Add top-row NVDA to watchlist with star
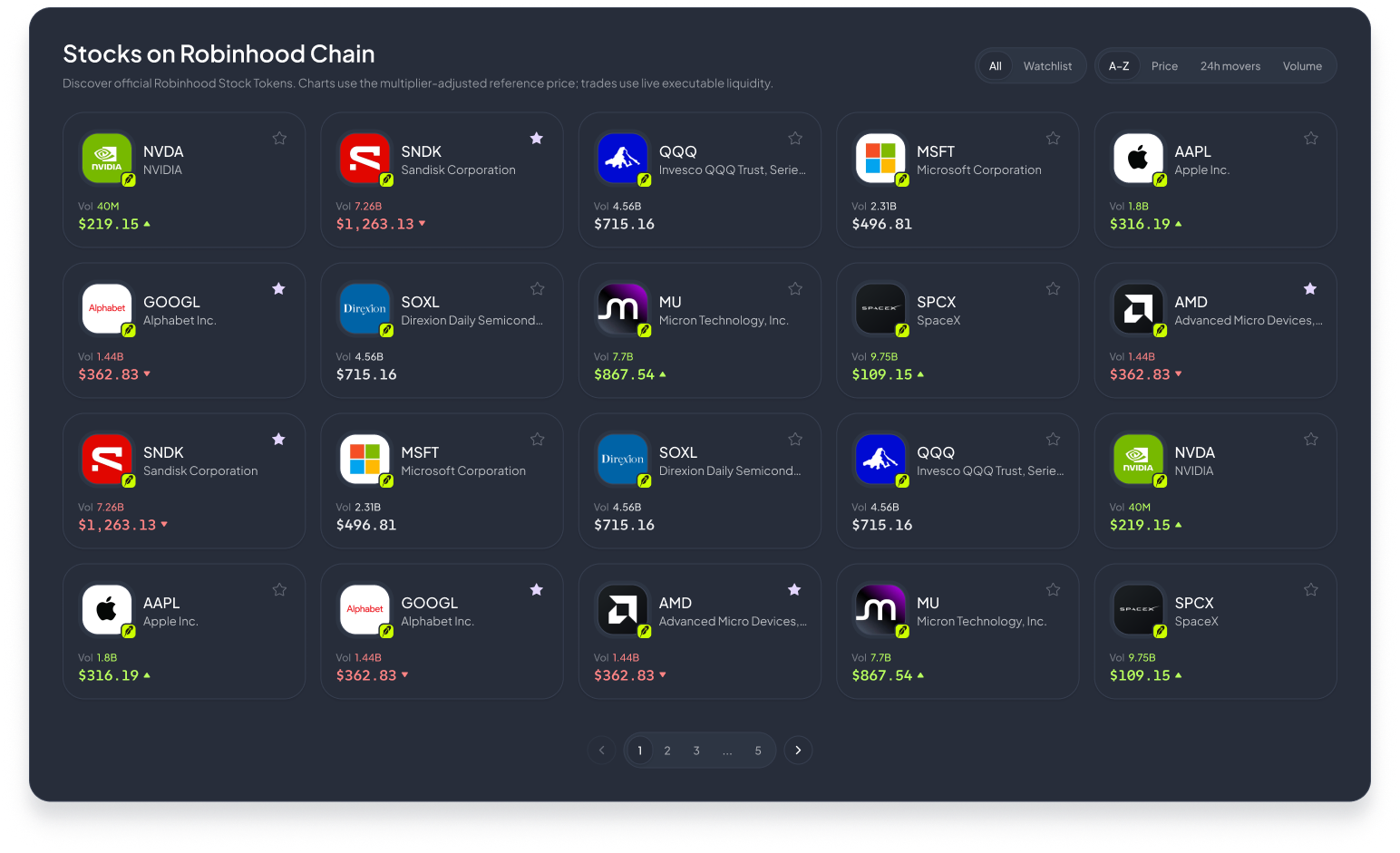Viewport: 1400px width, 853px height. 279,139
